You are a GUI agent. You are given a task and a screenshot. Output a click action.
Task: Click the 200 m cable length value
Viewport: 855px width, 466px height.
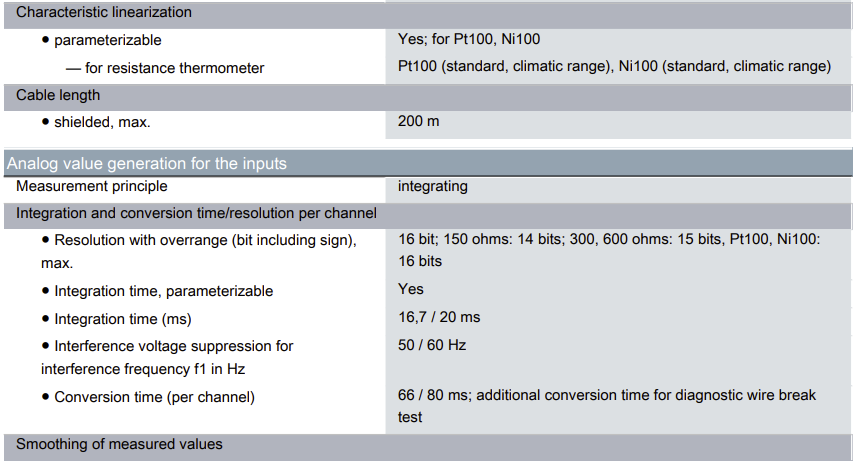418,121
